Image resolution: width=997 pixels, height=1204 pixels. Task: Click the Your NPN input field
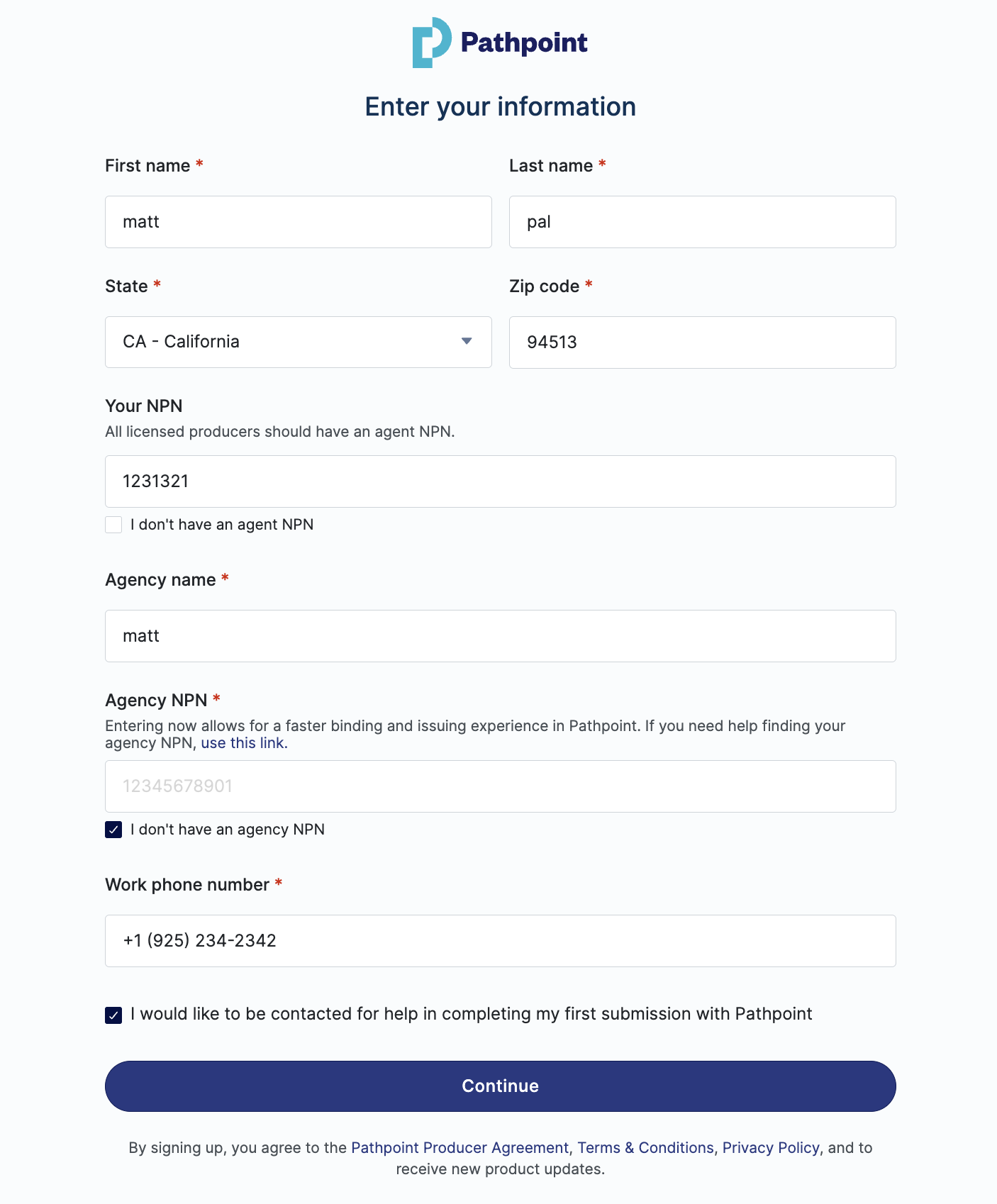500,481
